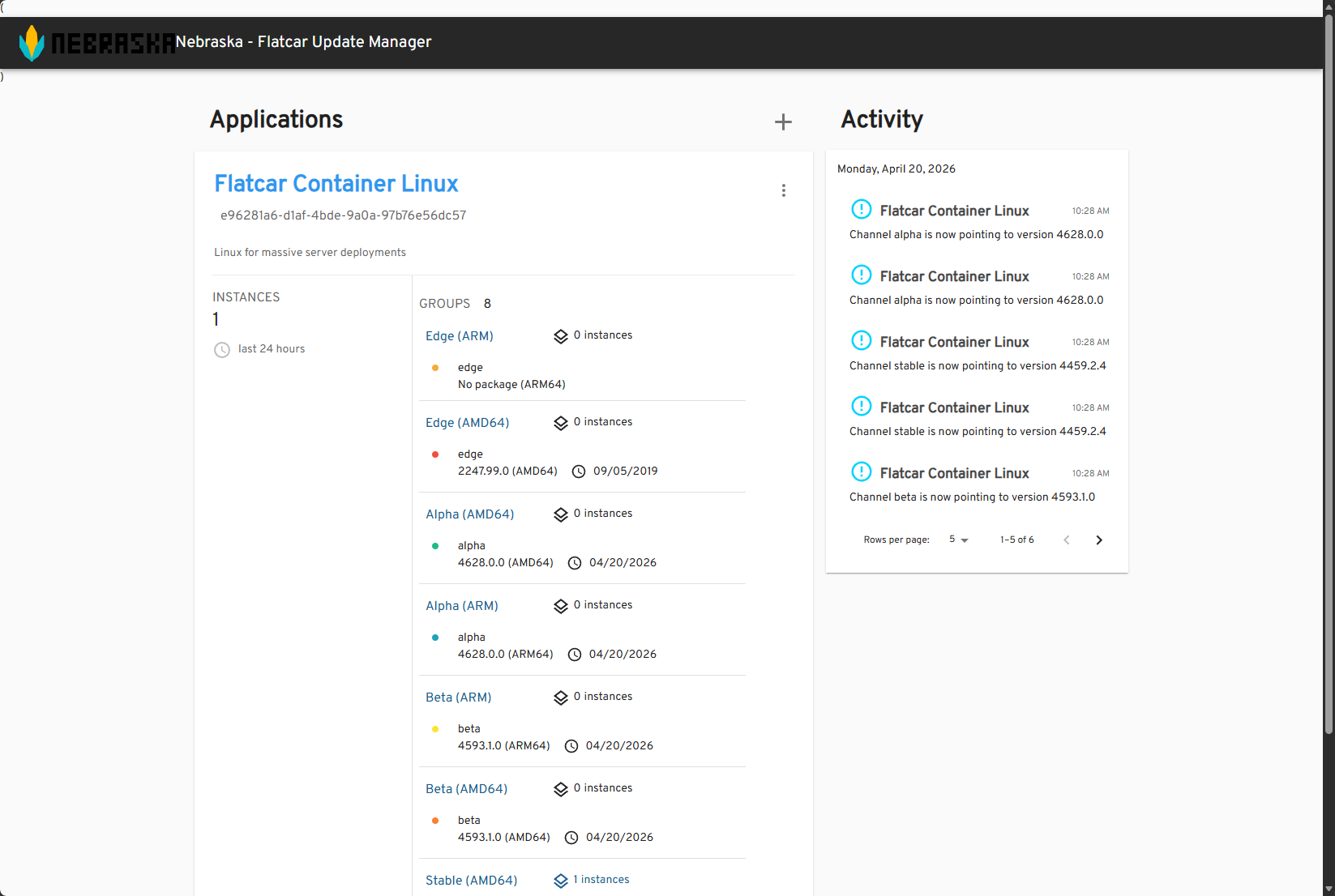Open the rows per page dropdown
This screenshot has width=1335, height=896.
click(959, 540)
